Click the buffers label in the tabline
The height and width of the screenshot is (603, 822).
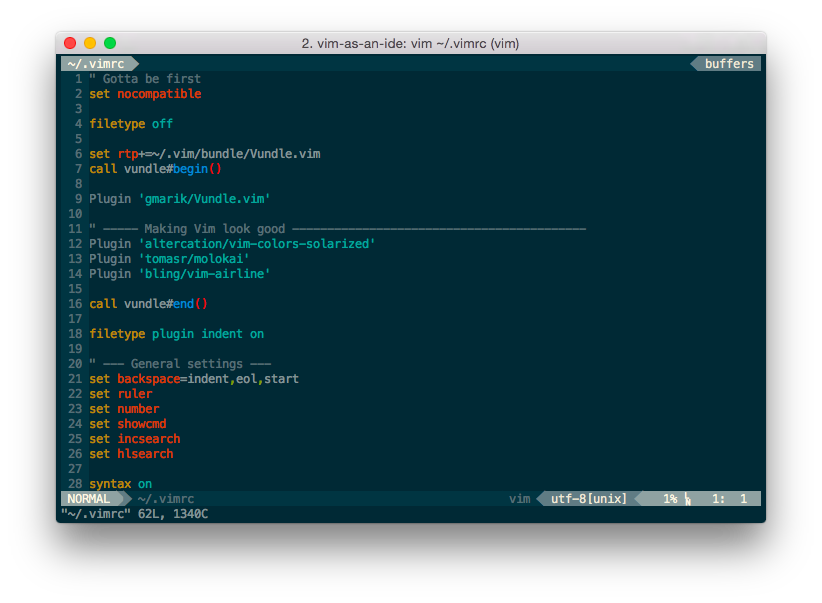[729, 64]
